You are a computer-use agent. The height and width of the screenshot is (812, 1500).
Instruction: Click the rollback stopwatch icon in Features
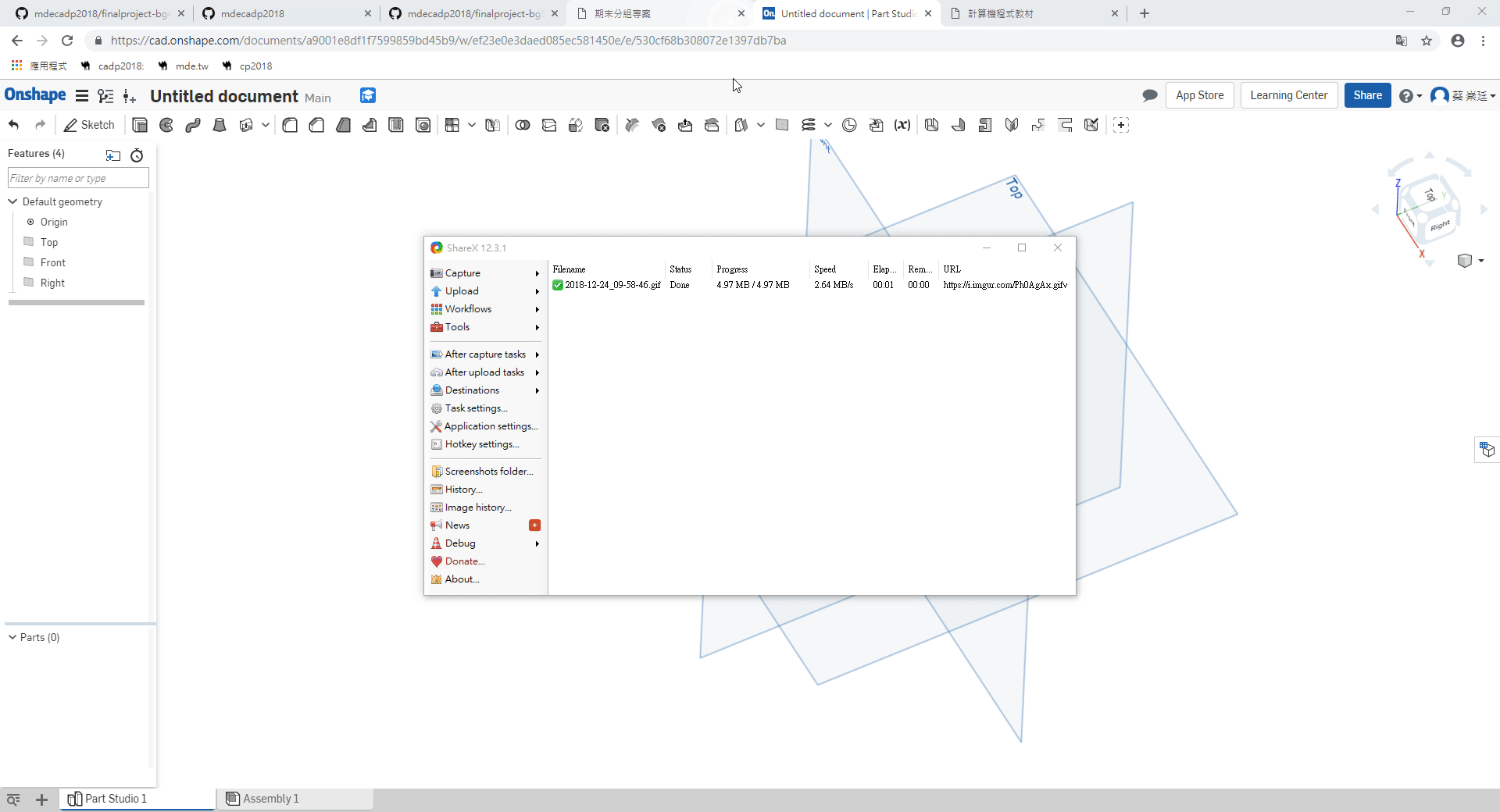click(x=137, y=155)
